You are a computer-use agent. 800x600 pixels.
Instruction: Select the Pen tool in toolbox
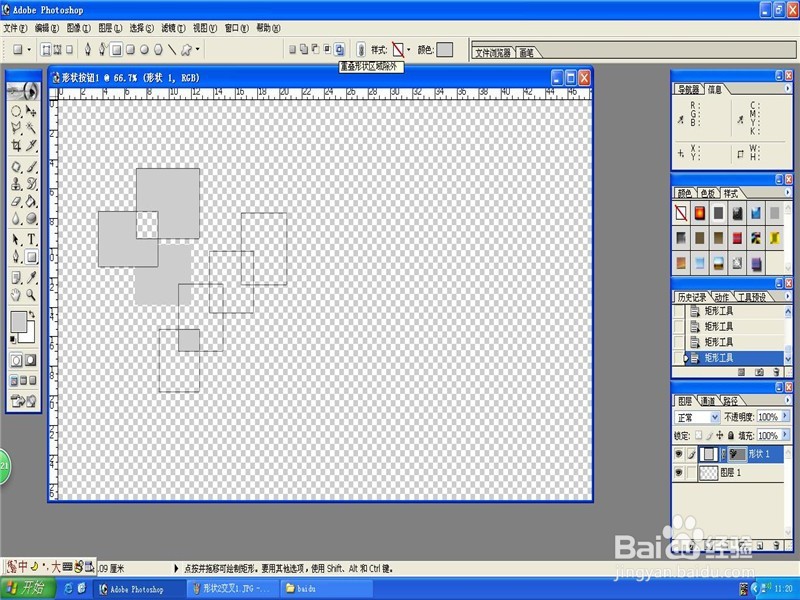(16, 257)
